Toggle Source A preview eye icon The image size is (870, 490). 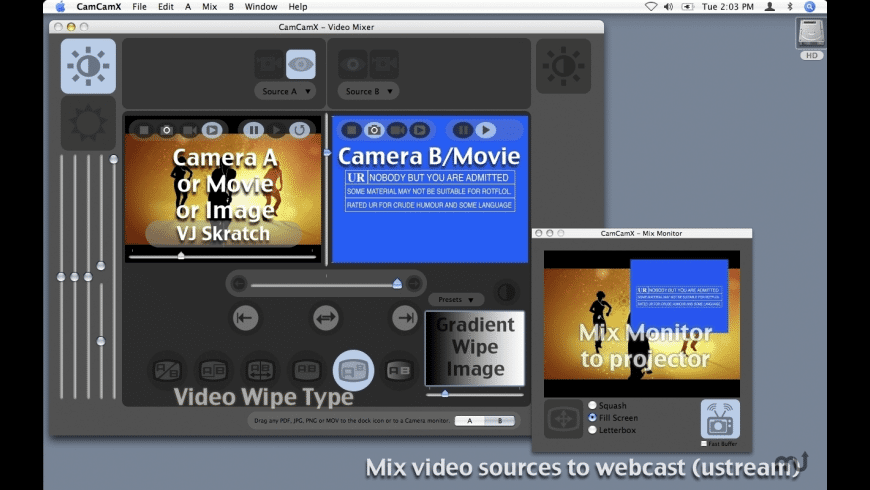[301, 64]
